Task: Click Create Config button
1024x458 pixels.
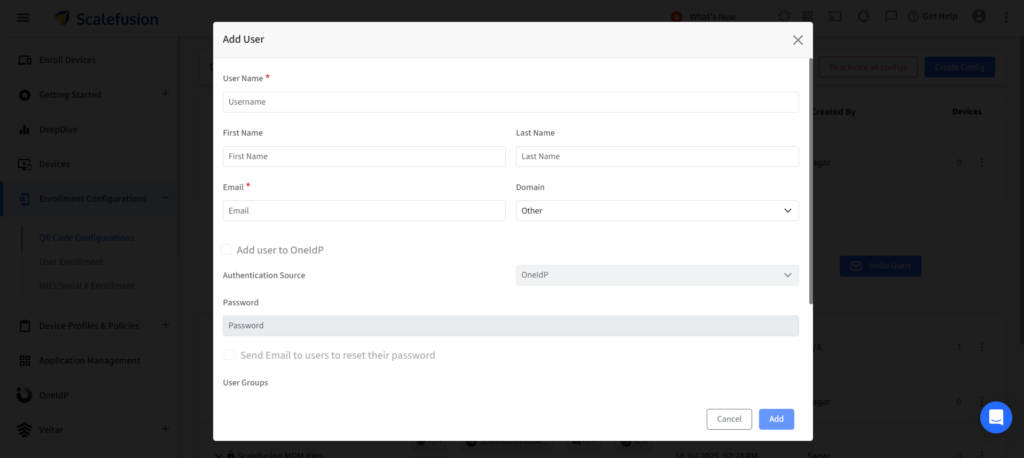Action: click(959, 67)
